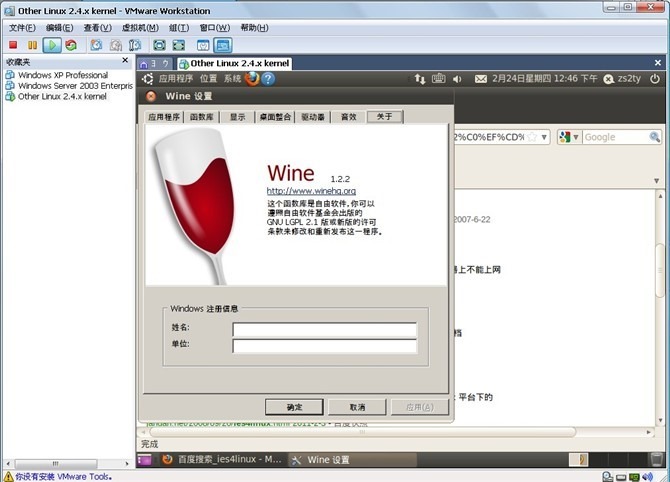Open the 文件(F) menu
Screen dimensions: 670x482
click(x=22, y=28)
